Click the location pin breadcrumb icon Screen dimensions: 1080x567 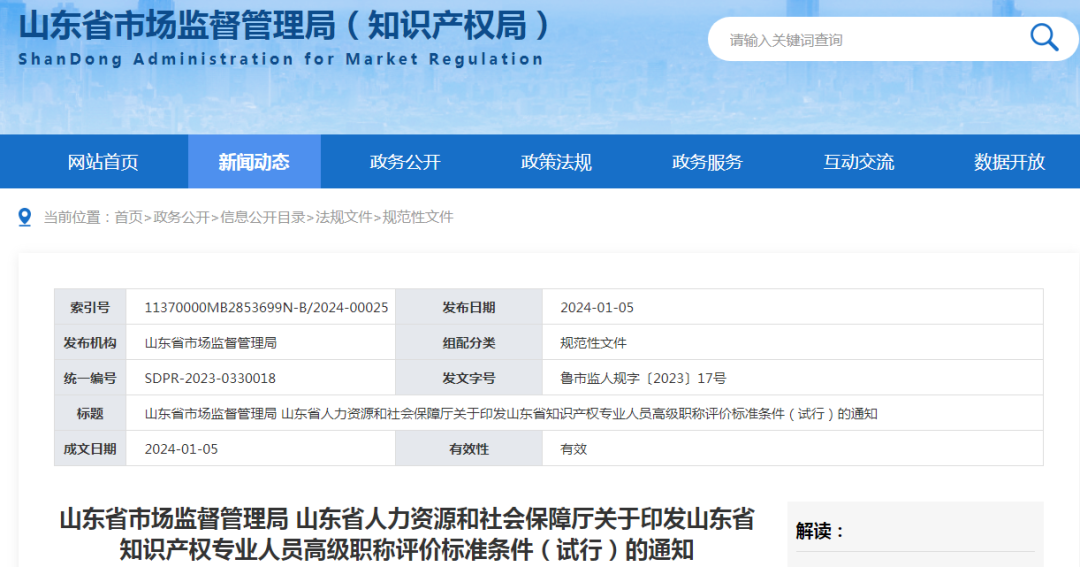tap(25, 217)
